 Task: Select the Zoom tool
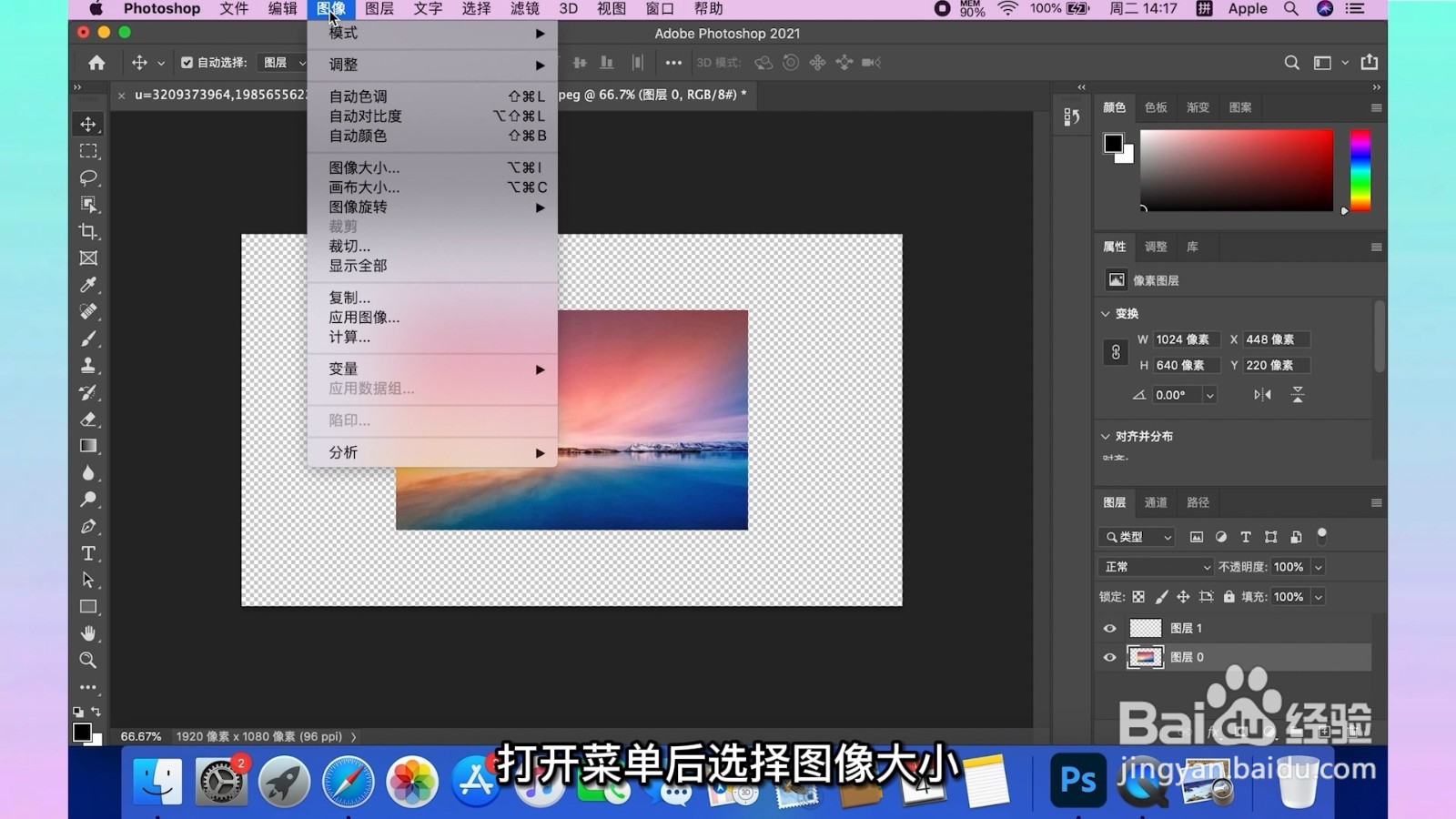coord(87,662)
